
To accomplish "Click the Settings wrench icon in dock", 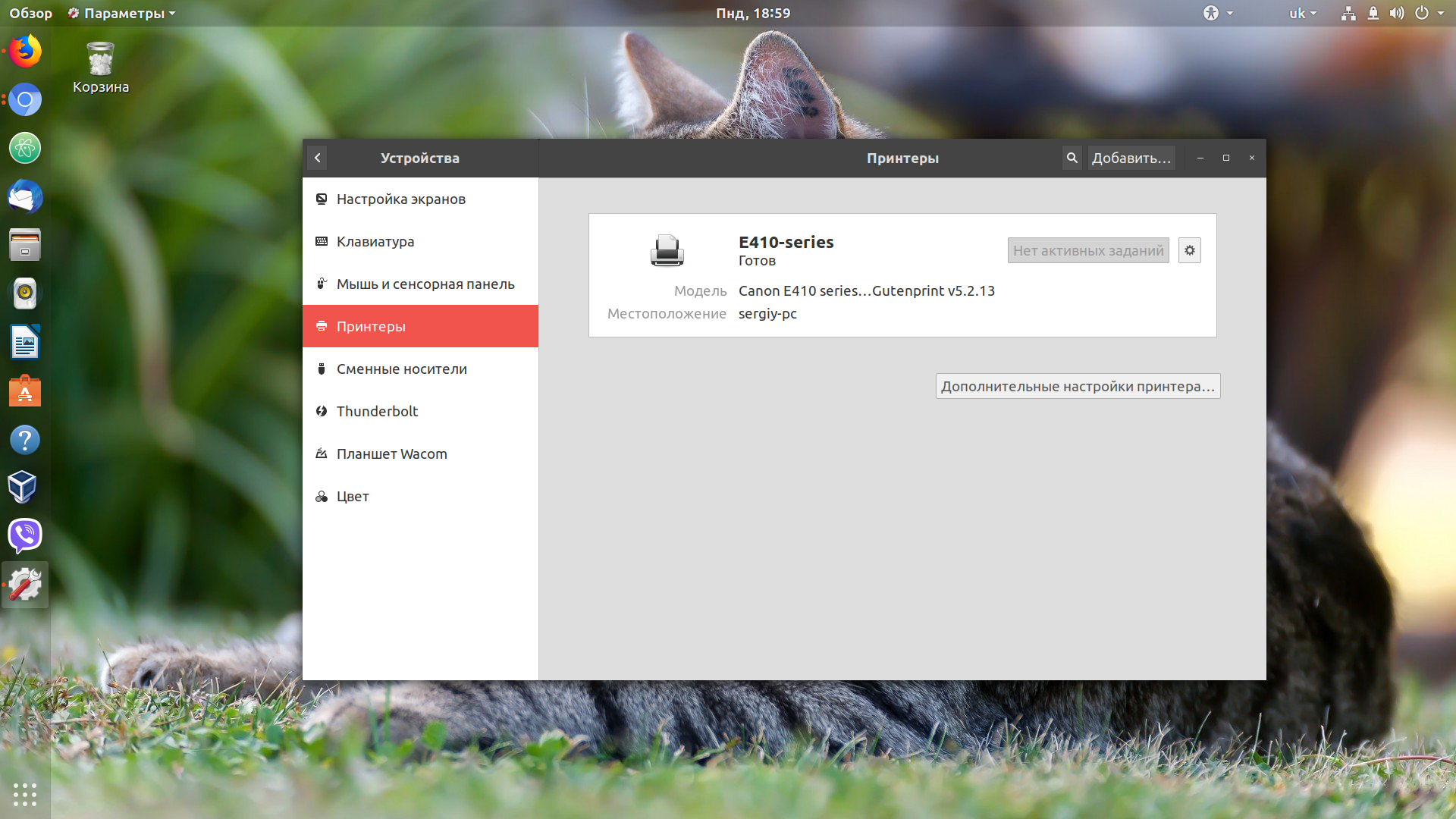I will [25, 585].
